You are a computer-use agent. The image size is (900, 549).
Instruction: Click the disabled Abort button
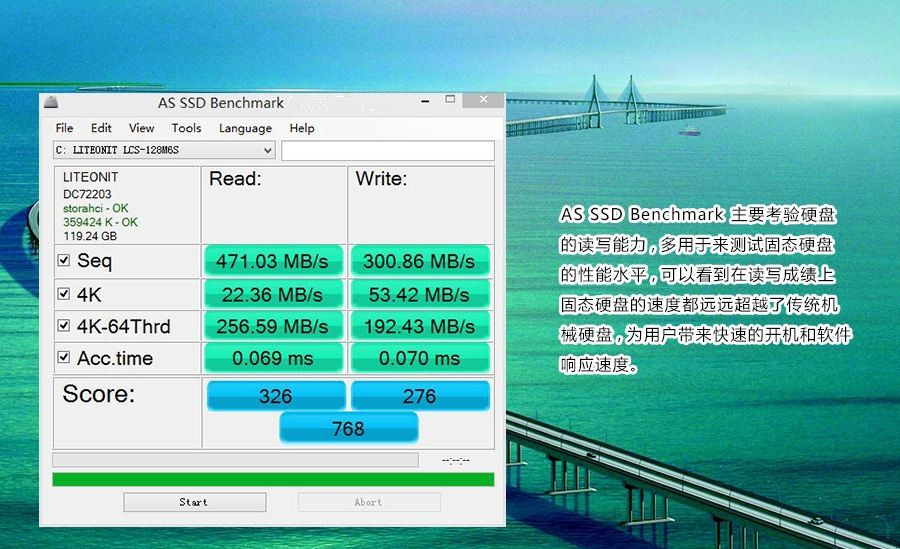coord(369,502)
